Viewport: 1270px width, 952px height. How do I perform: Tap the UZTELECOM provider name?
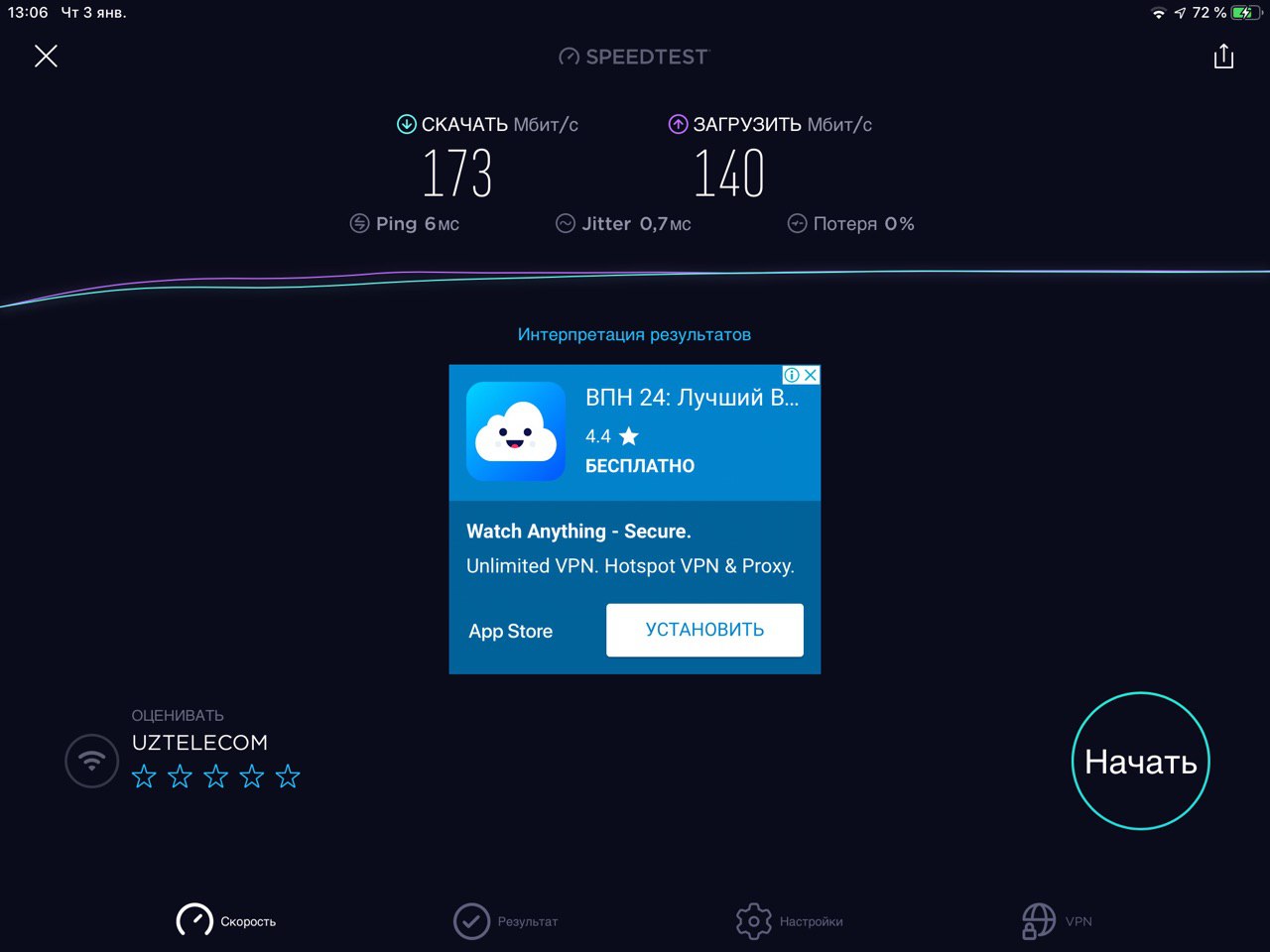click(199, 743)
